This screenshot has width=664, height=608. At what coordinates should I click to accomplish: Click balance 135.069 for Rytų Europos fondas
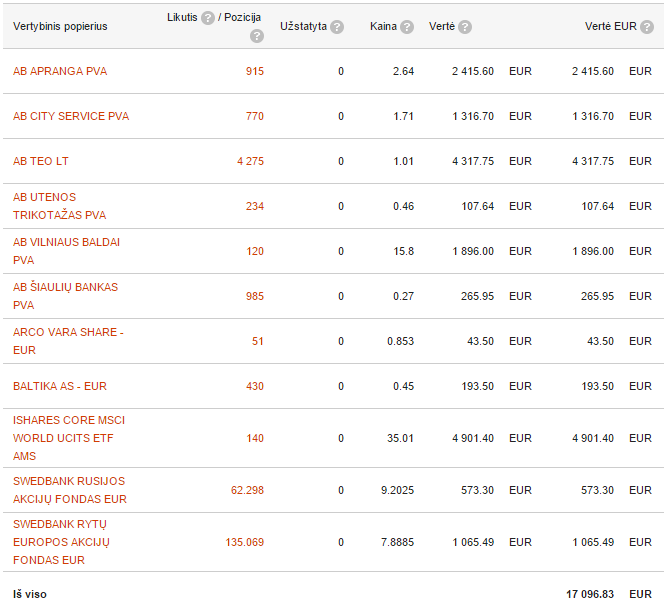pos(245,542)
